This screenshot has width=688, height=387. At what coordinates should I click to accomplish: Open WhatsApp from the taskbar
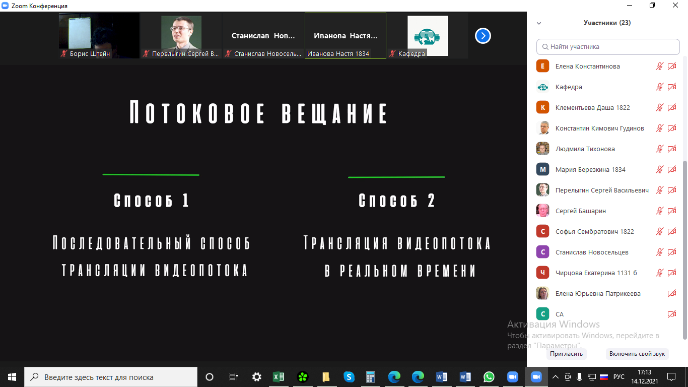tap(489, 377)
